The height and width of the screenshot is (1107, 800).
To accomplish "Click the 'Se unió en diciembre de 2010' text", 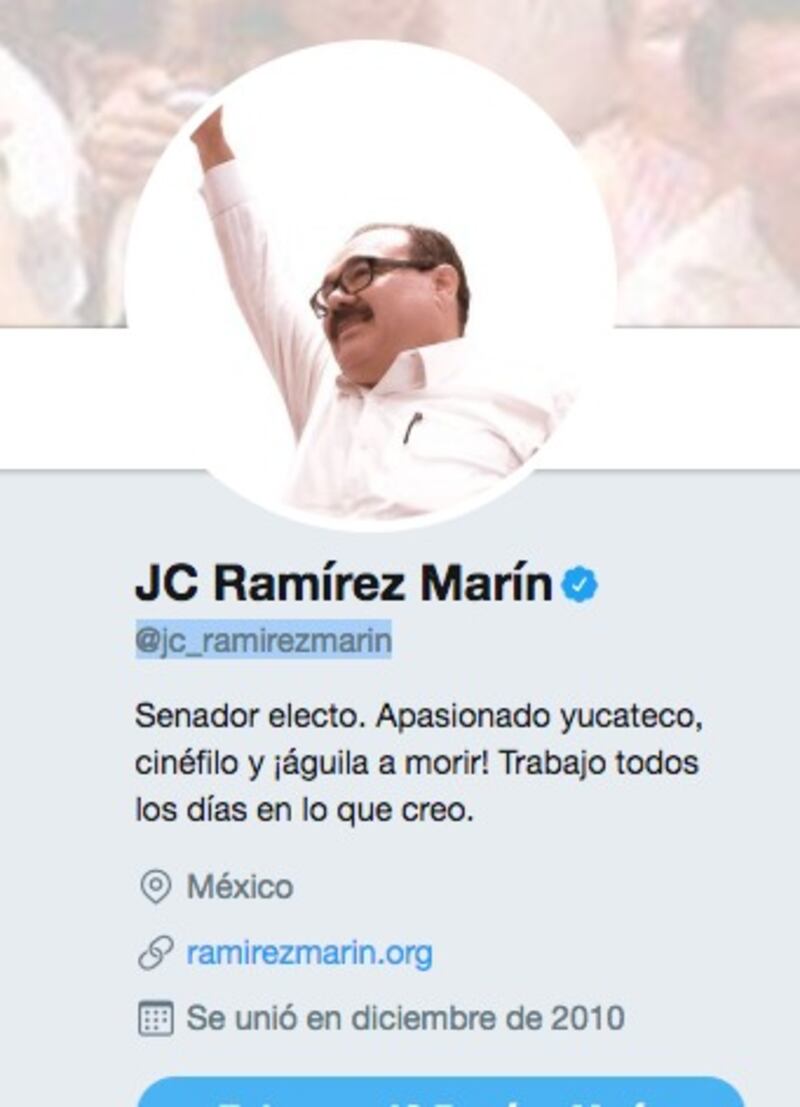I will pos(405,1018).
